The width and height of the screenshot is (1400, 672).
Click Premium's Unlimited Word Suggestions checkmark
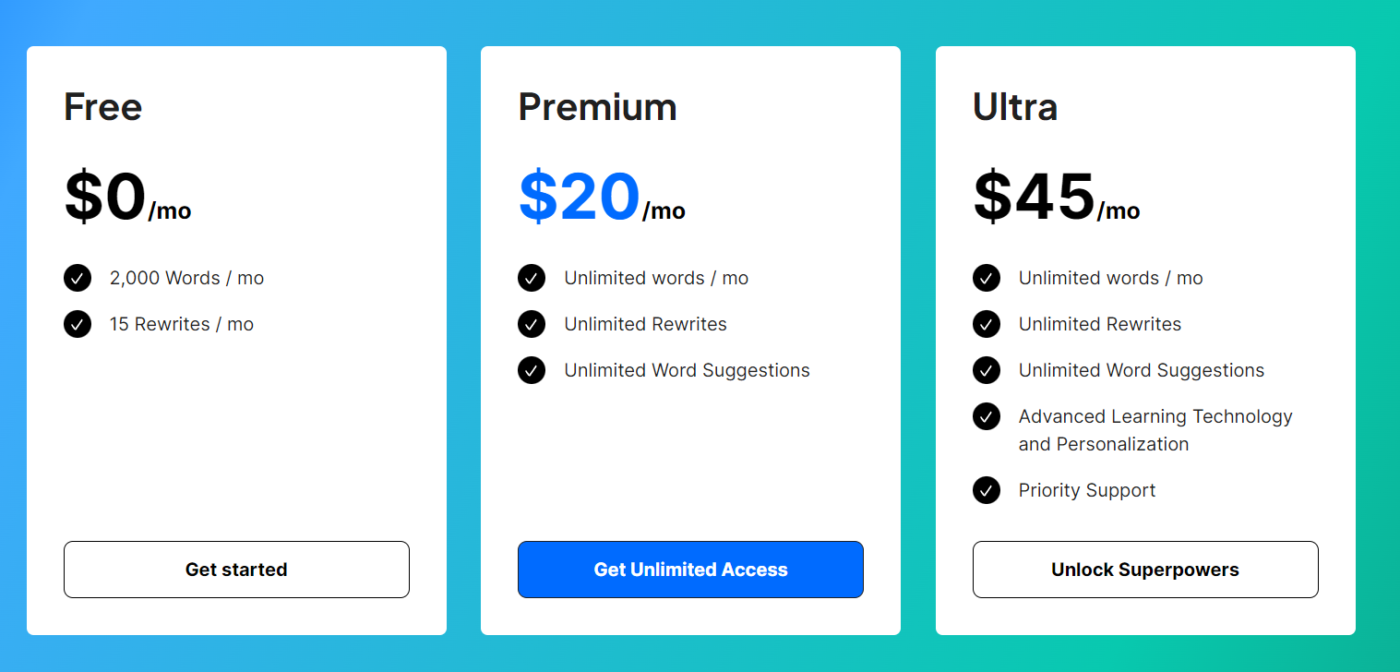pyautogui.click(x=531, y=370)
